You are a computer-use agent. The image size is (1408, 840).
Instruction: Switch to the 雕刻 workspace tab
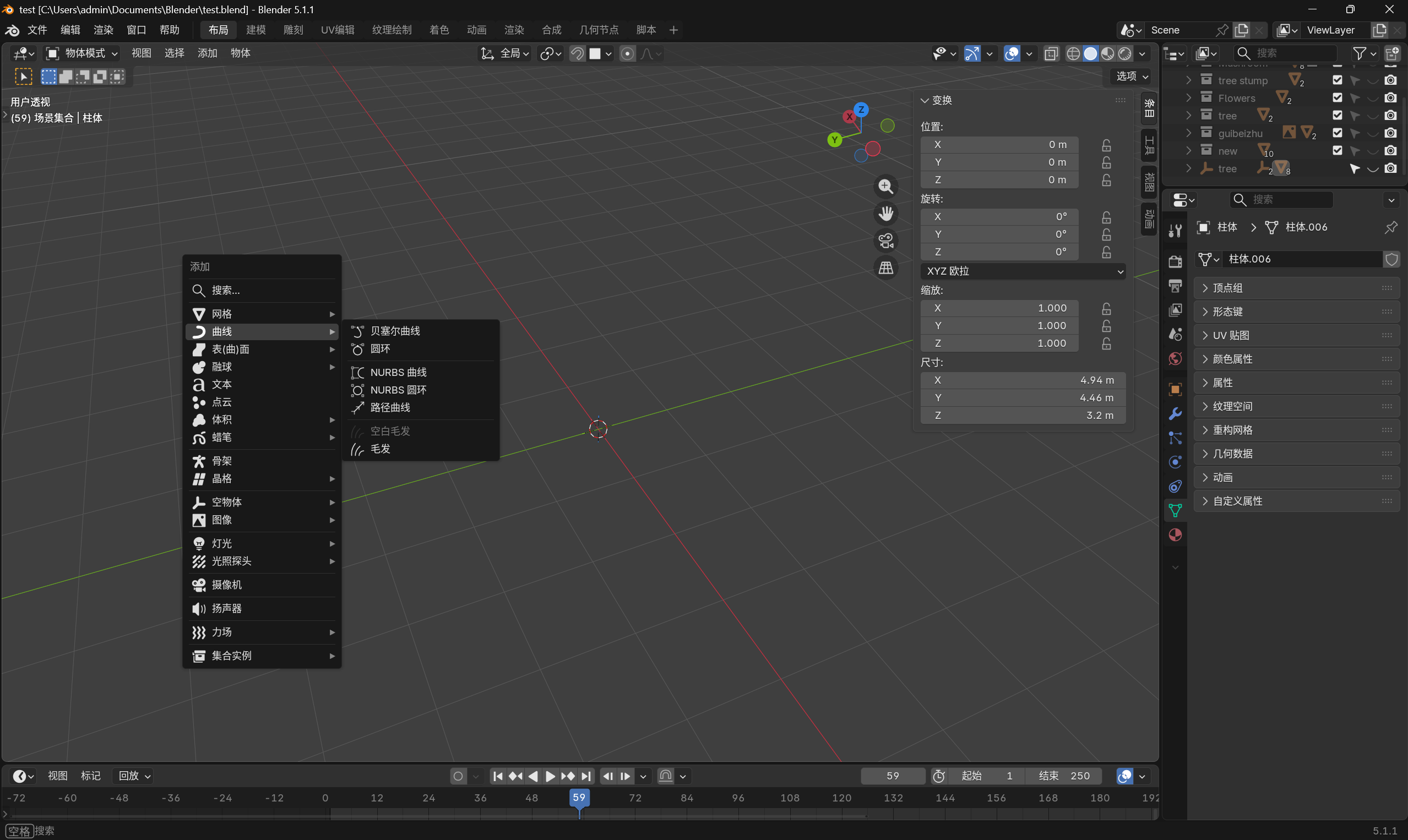(293, 30)
